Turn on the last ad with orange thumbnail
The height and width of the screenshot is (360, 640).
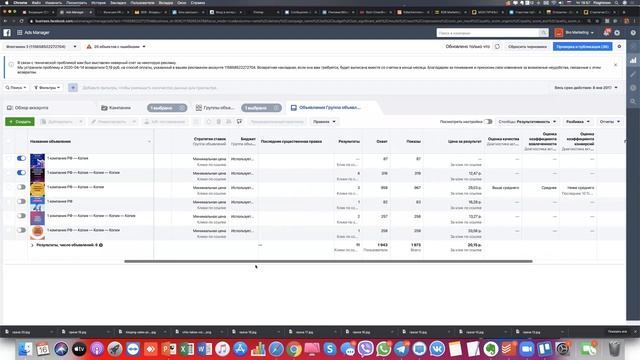tap(21, 230)
